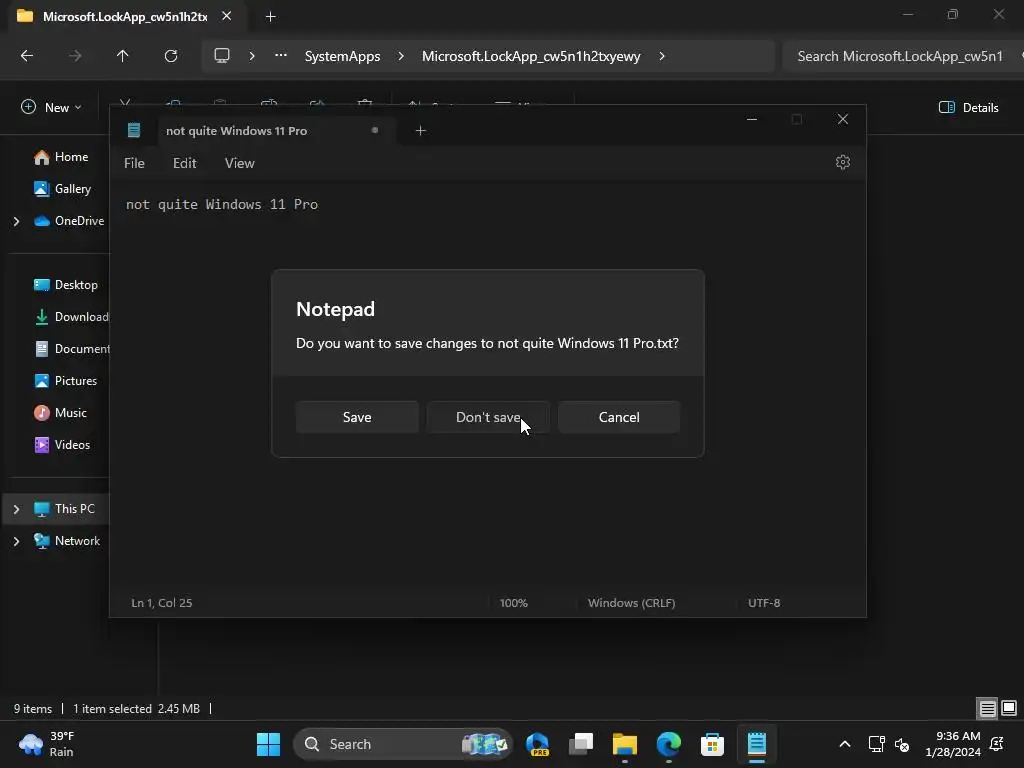This screenshot has height=768, width=1024.
Task: Expand the This PC tree node
Action: (x=16, y=509)
